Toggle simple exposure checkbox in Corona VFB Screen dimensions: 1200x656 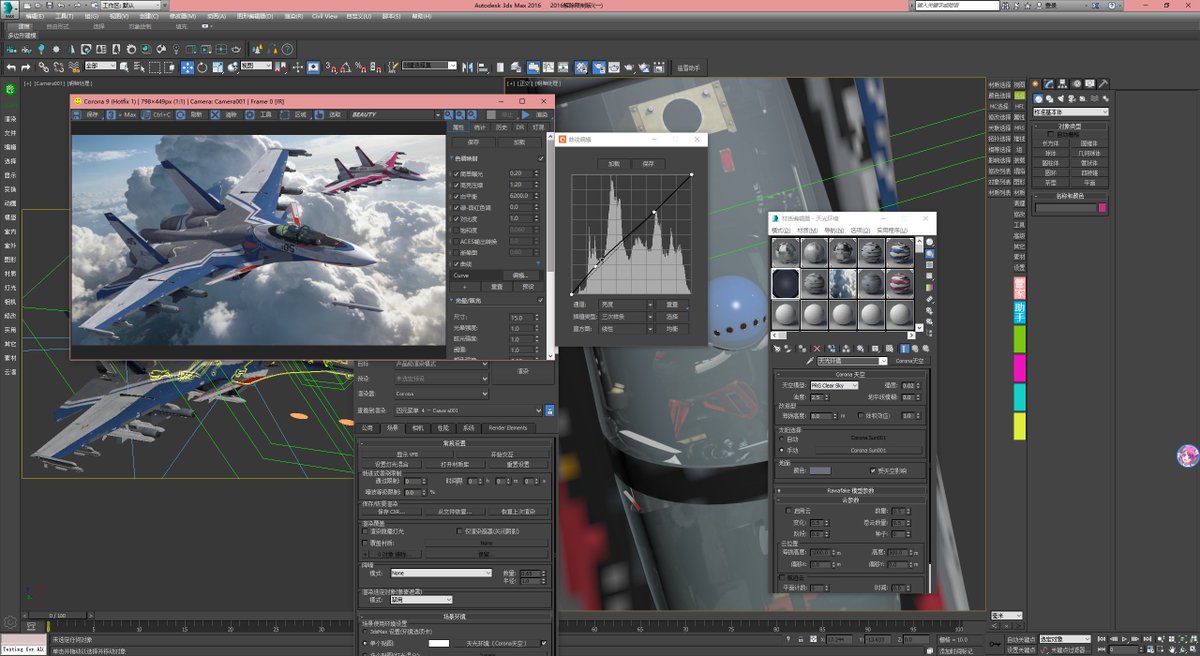pyautogui.click(x=456, y=174)
